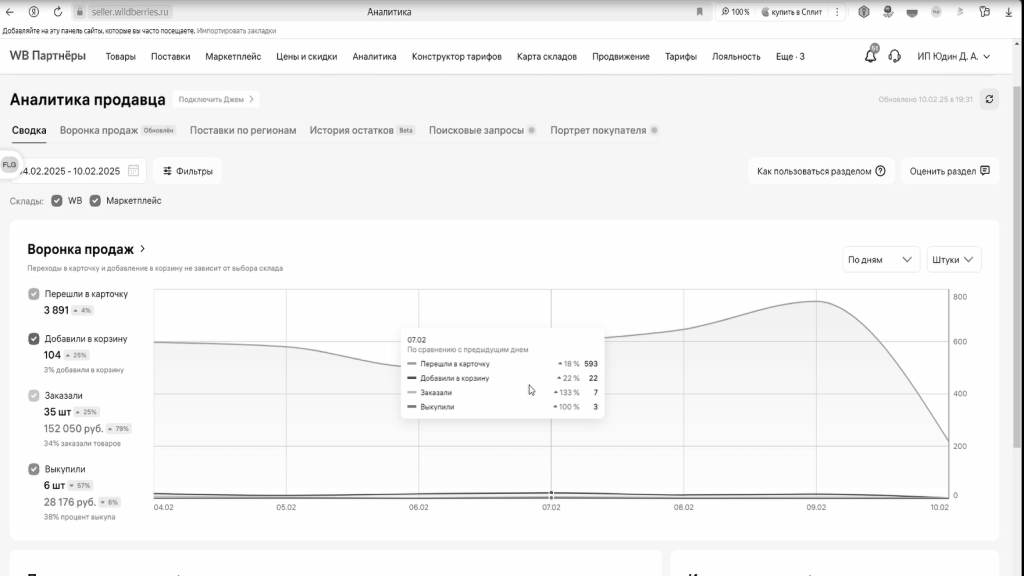Open Воронка продаж section via its chevron
Image resolution: width=1024 pixels, height=576 pixels.
tap(142, 249)
